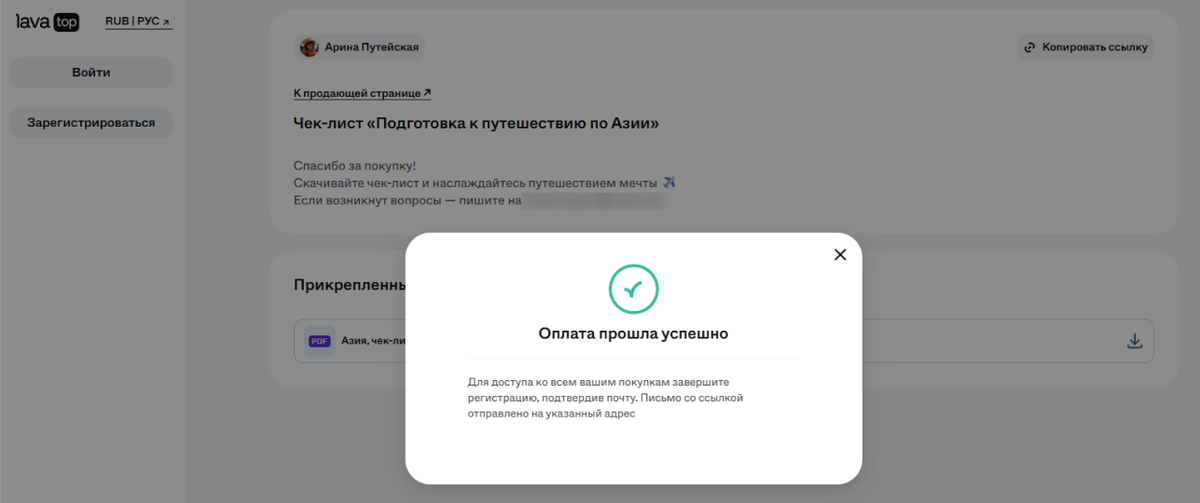Viewport: 1200px width, 503px height.
Task: Click the green success checkmark icon
Action: (633, 289)
